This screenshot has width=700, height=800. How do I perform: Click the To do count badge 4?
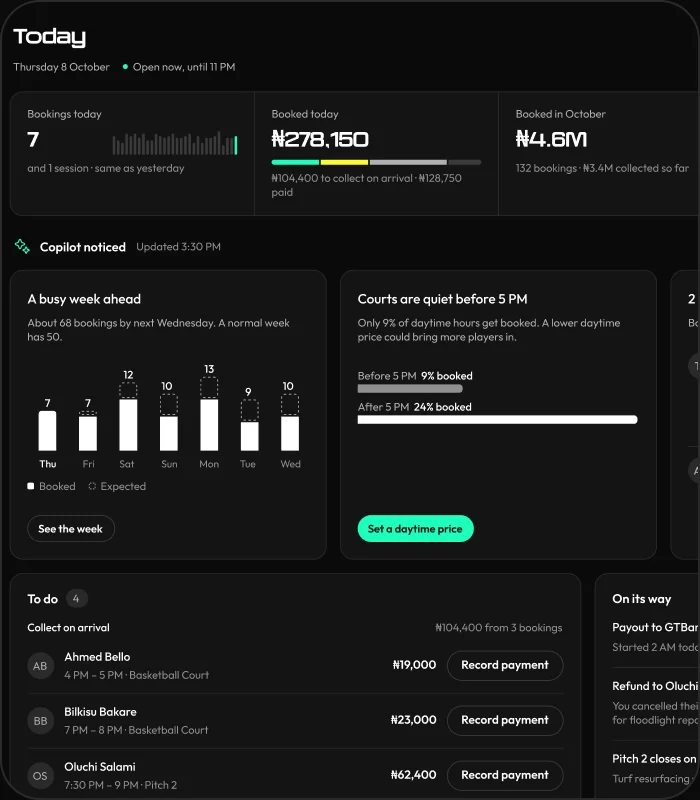pos(76,598)
